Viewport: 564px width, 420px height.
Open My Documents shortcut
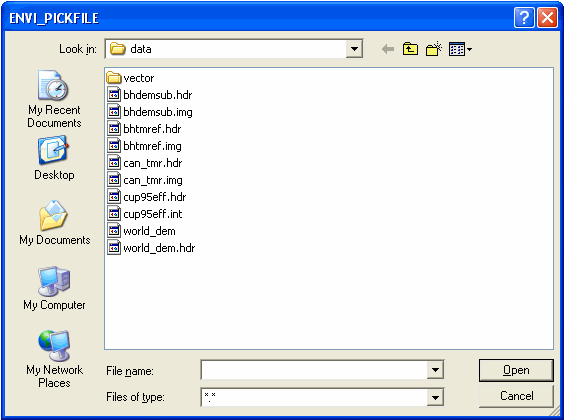[x=54, y=223]
